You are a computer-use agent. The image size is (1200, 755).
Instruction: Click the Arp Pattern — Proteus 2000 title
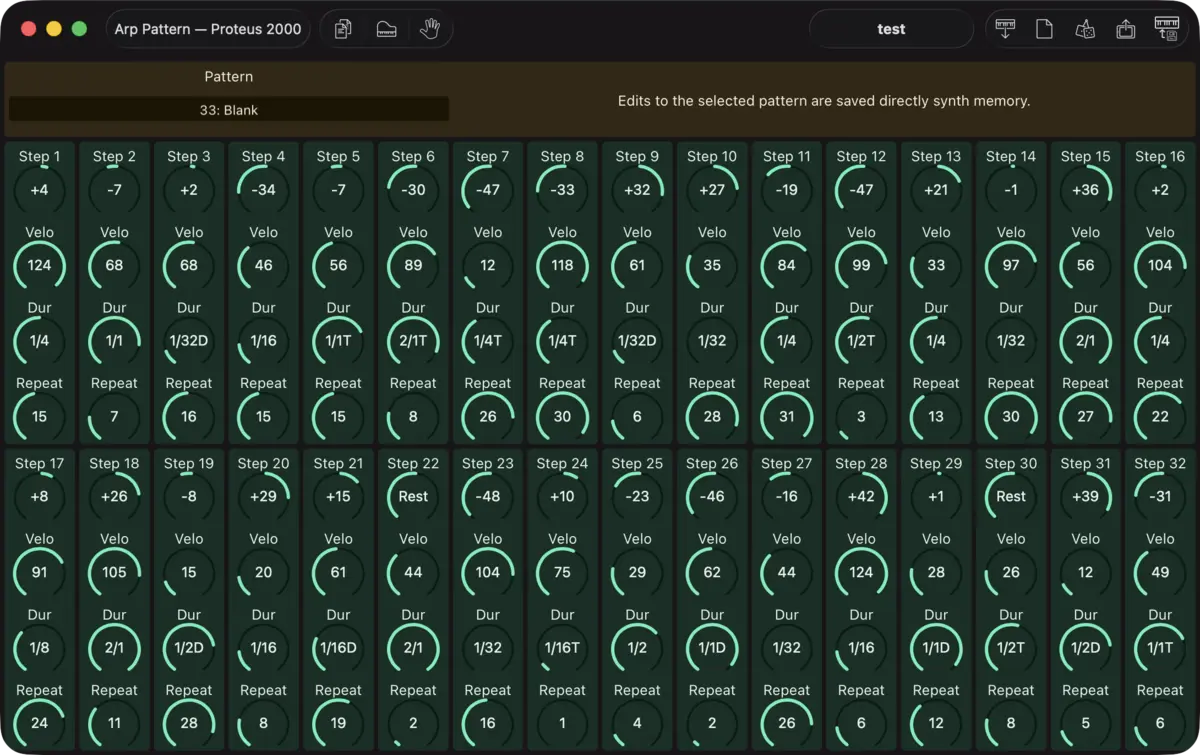pos(208,29)
